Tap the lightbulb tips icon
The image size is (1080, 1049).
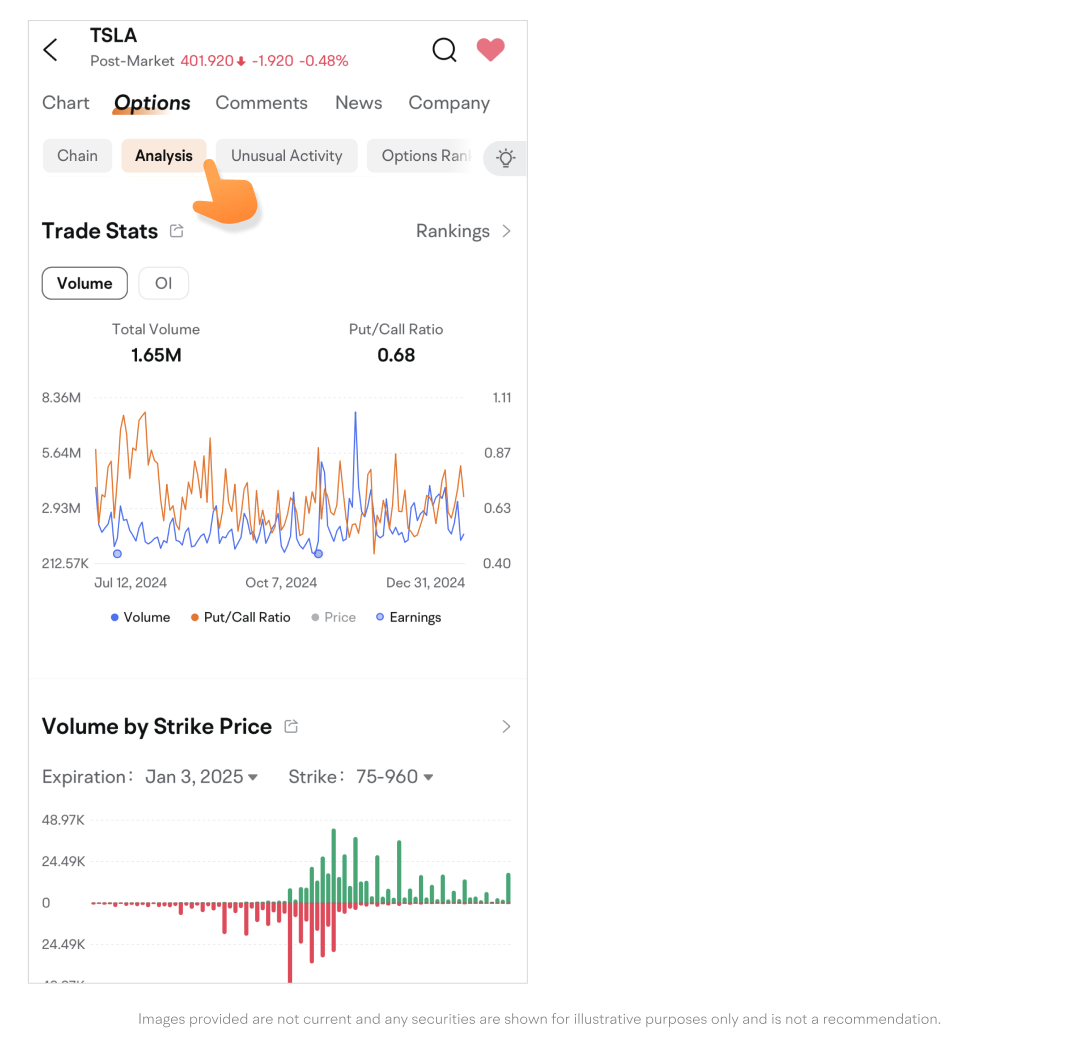point(506,157)
